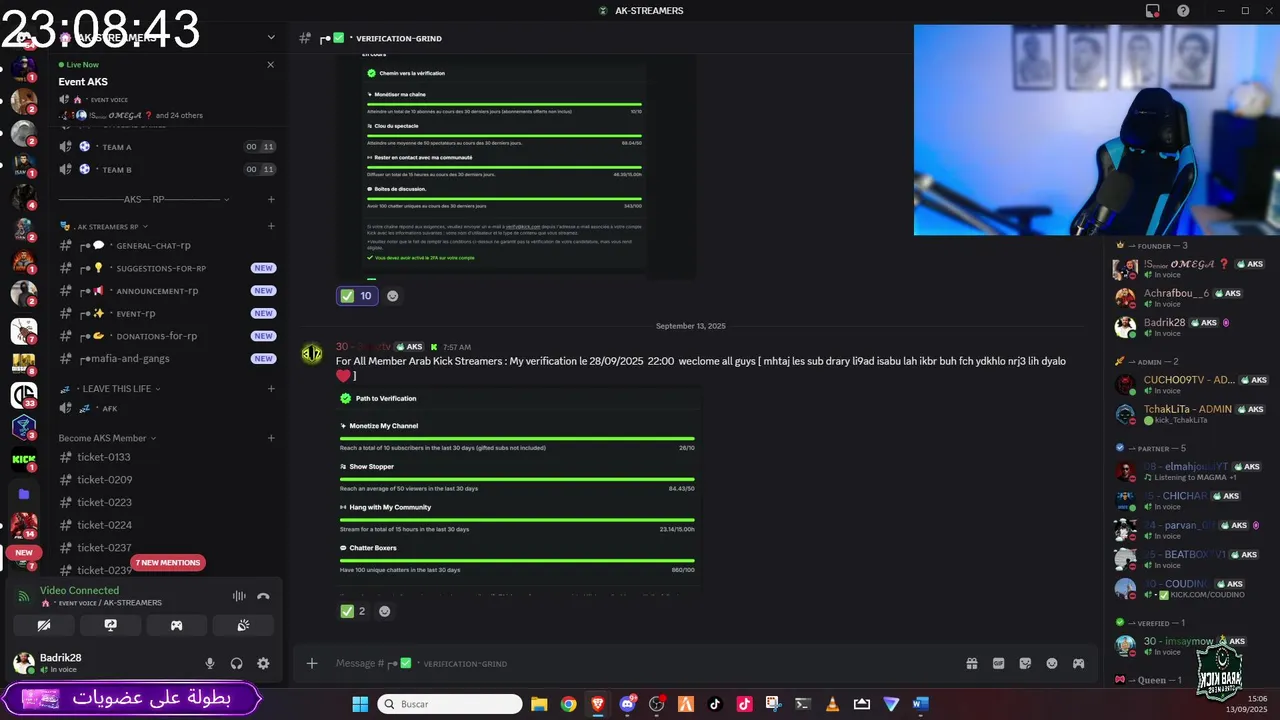Open noise suppression waveform icon
This screenshot has width=1280, height=720.
click(239, 596)
